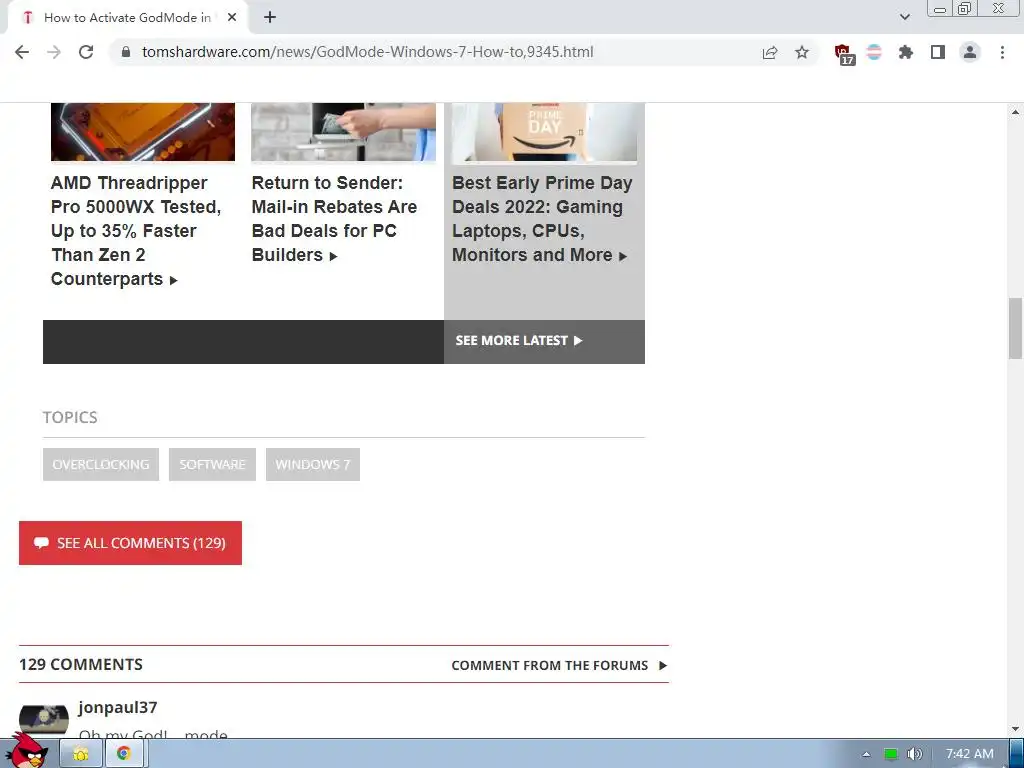The height and width of the screenshot is (768, 1024).
Task: Open the volume speaker control
Action: (914, 754)
